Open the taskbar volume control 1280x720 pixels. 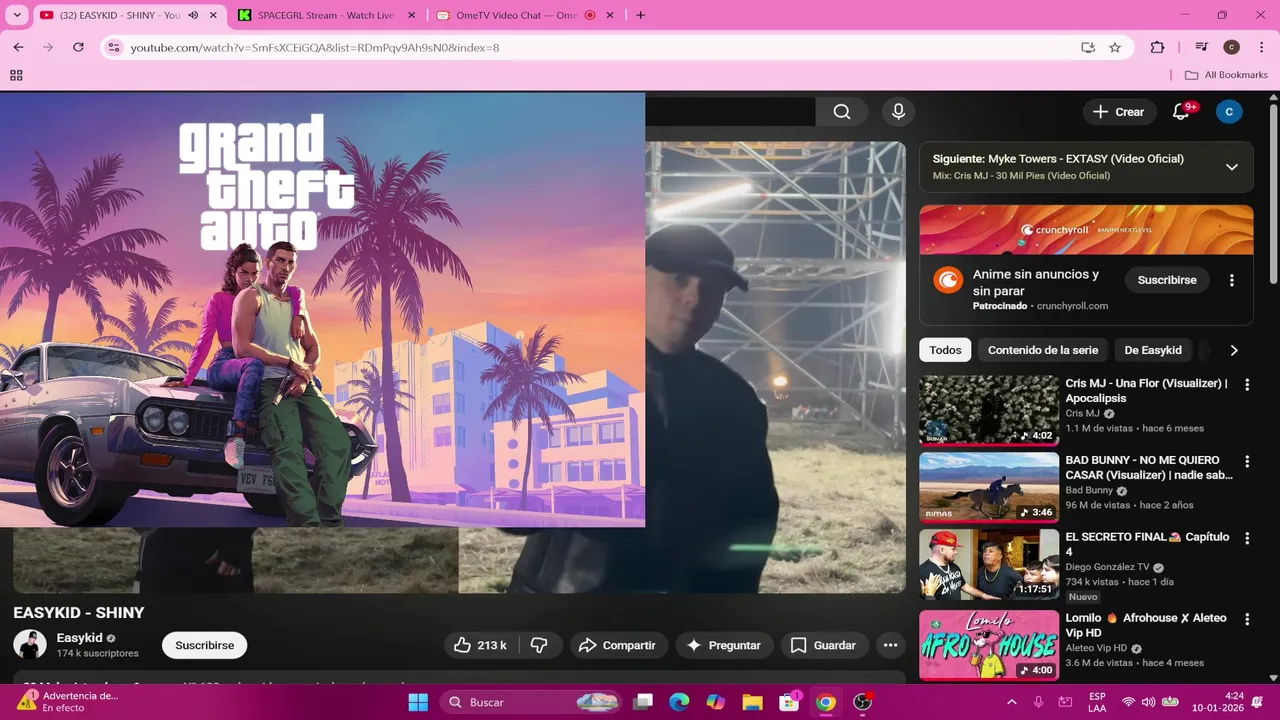(1148, 702)
